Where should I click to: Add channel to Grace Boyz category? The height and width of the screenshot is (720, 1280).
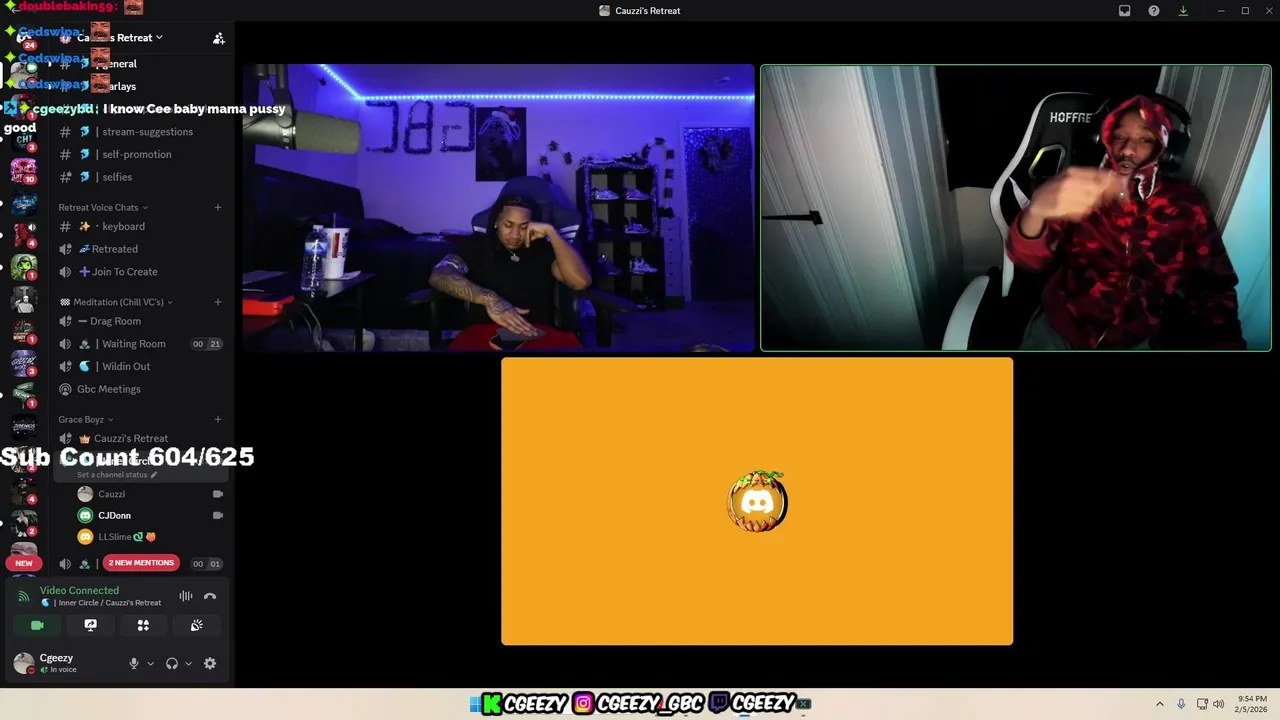click(218, 419)
